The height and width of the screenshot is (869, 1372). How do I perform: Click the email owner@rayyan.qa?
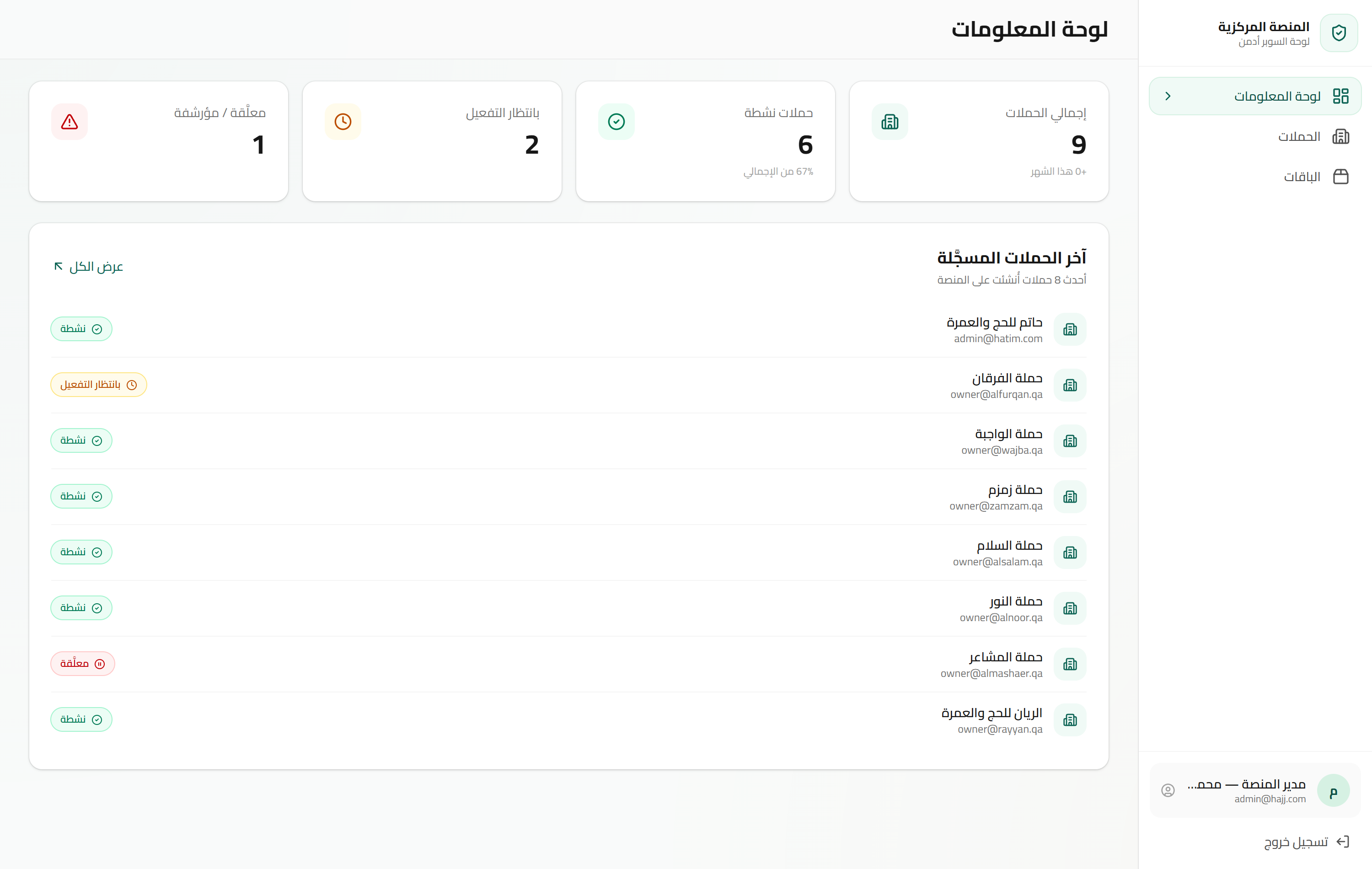point(1000,730)
